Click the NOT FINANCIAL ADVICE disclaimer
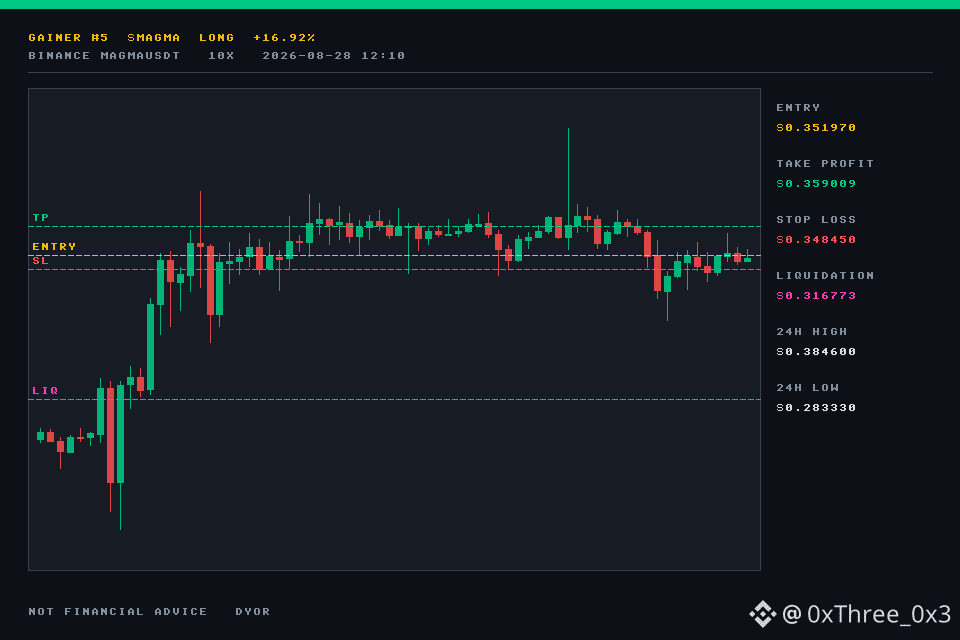This screenshot has width=960, height=640. pyautogui.click(x=118, y=612)
